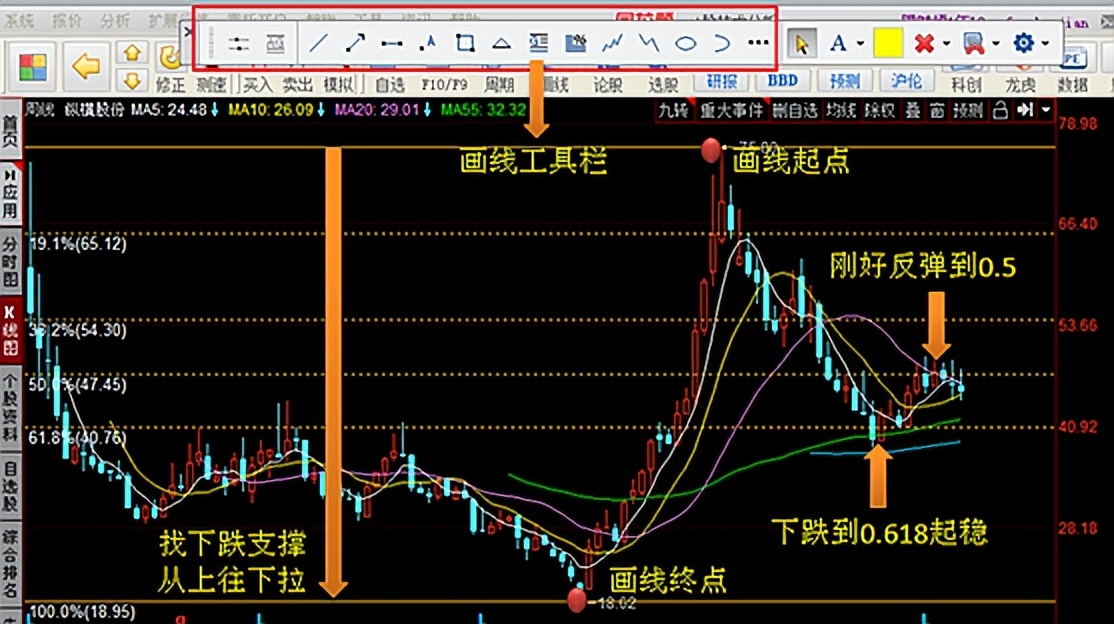Click the red marker at 画线起点
This screenshot has width=1114, height=624.
point(710,151)
